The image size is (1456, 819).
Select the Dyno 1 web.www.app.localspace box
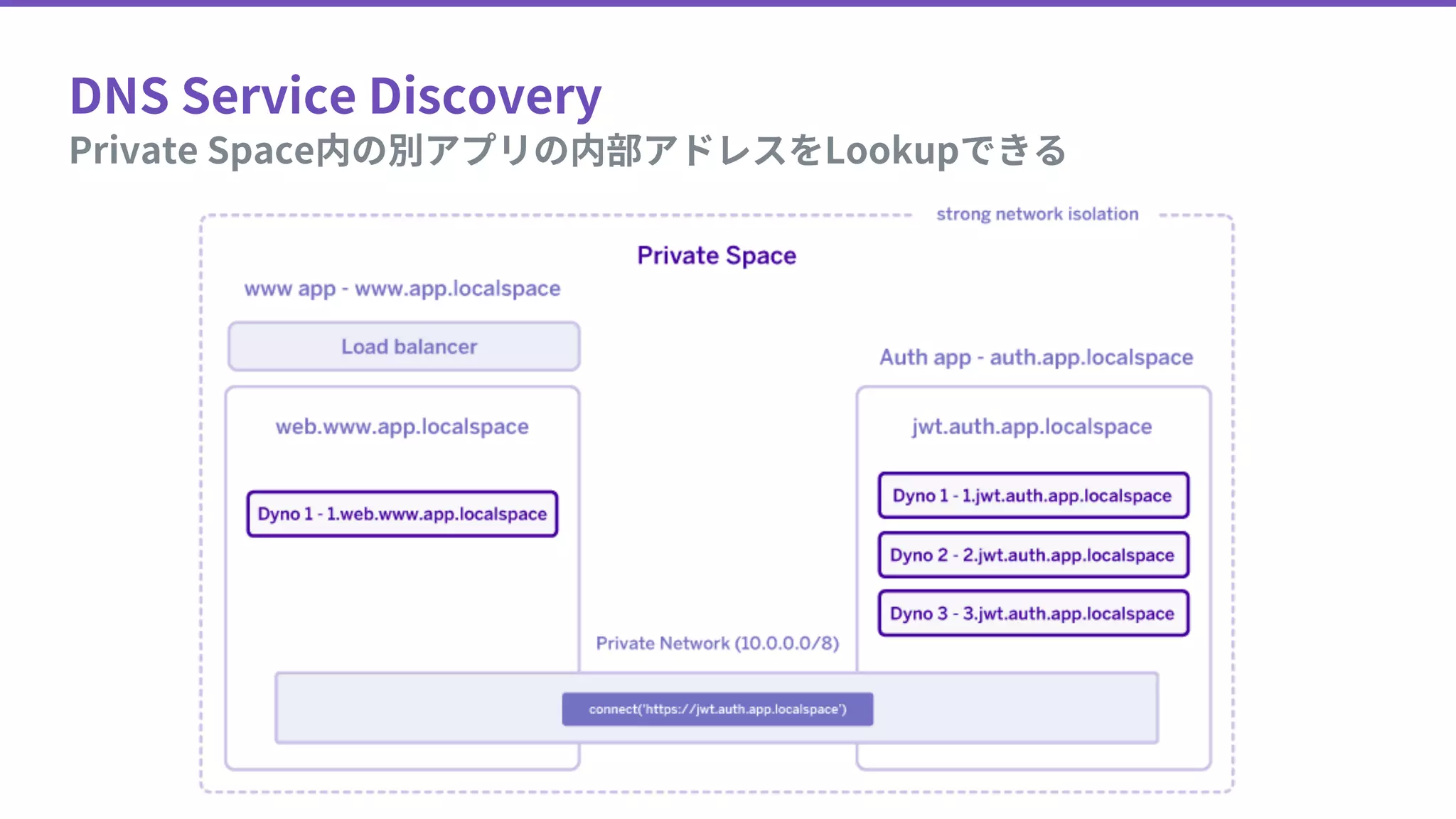click(x=402, y=513)
